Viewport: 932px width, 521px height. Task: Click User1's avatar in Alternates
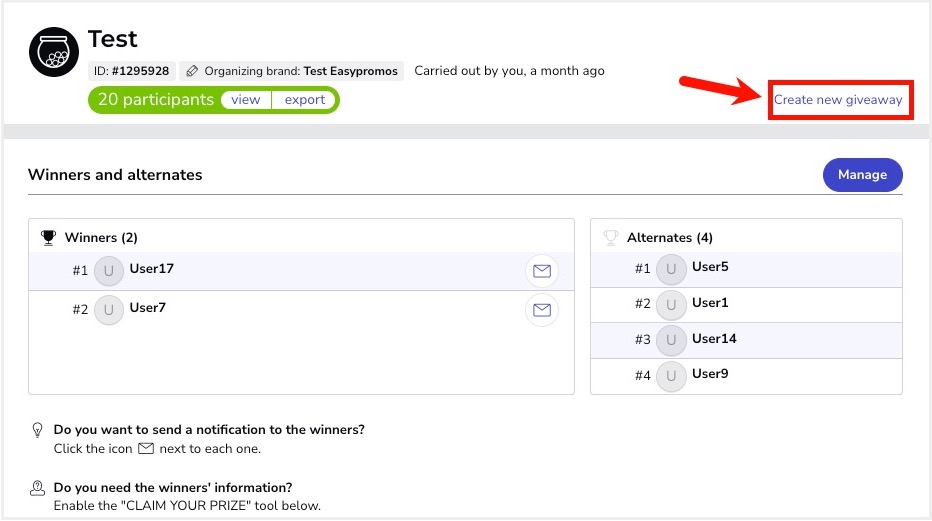click(671, 305)
